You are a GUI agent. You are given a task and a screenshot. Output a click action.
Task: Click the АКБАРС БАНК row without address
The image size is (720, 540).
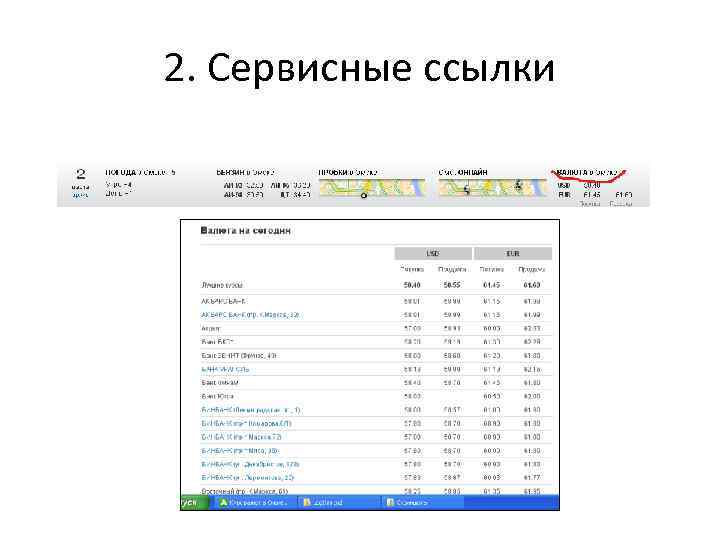coord(224,301)
